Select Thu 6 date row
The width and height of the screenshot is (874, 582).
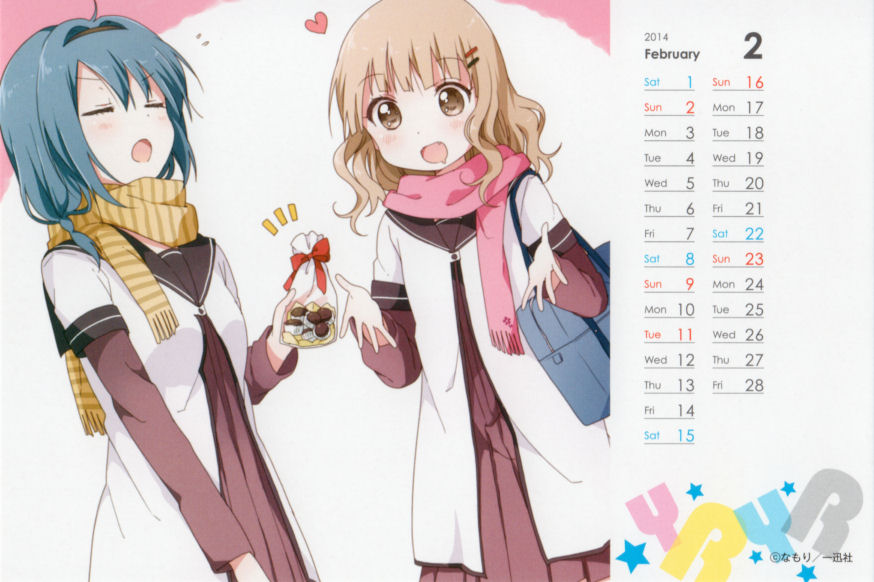tap(669, 208)
